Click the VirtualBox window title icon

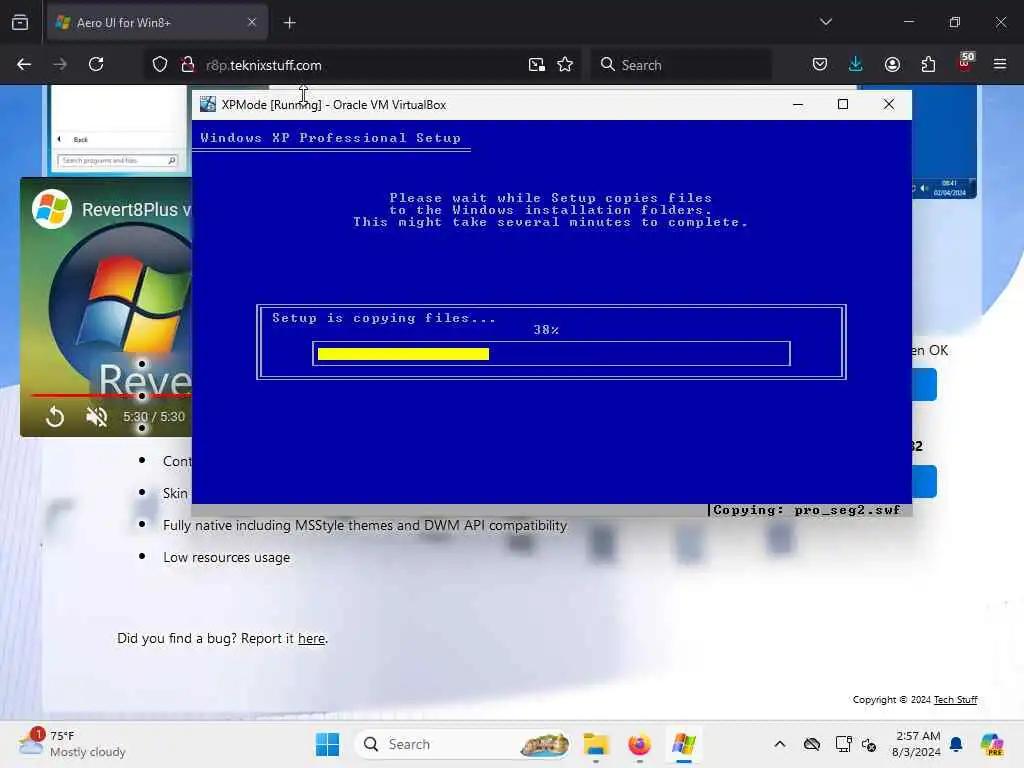click(x=208, y=104)
